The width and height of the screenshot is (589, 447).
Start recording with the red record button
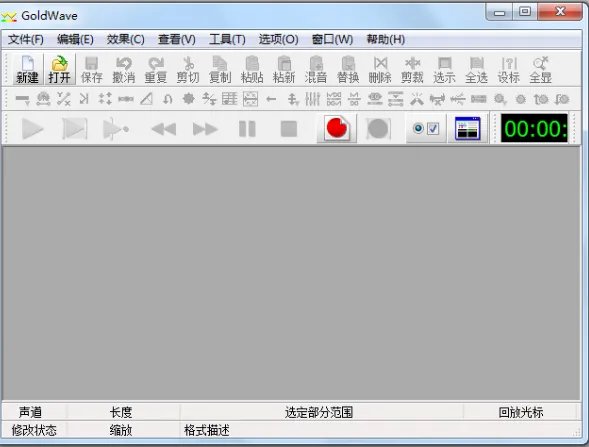pyautogui.click(x=337, y=128)
